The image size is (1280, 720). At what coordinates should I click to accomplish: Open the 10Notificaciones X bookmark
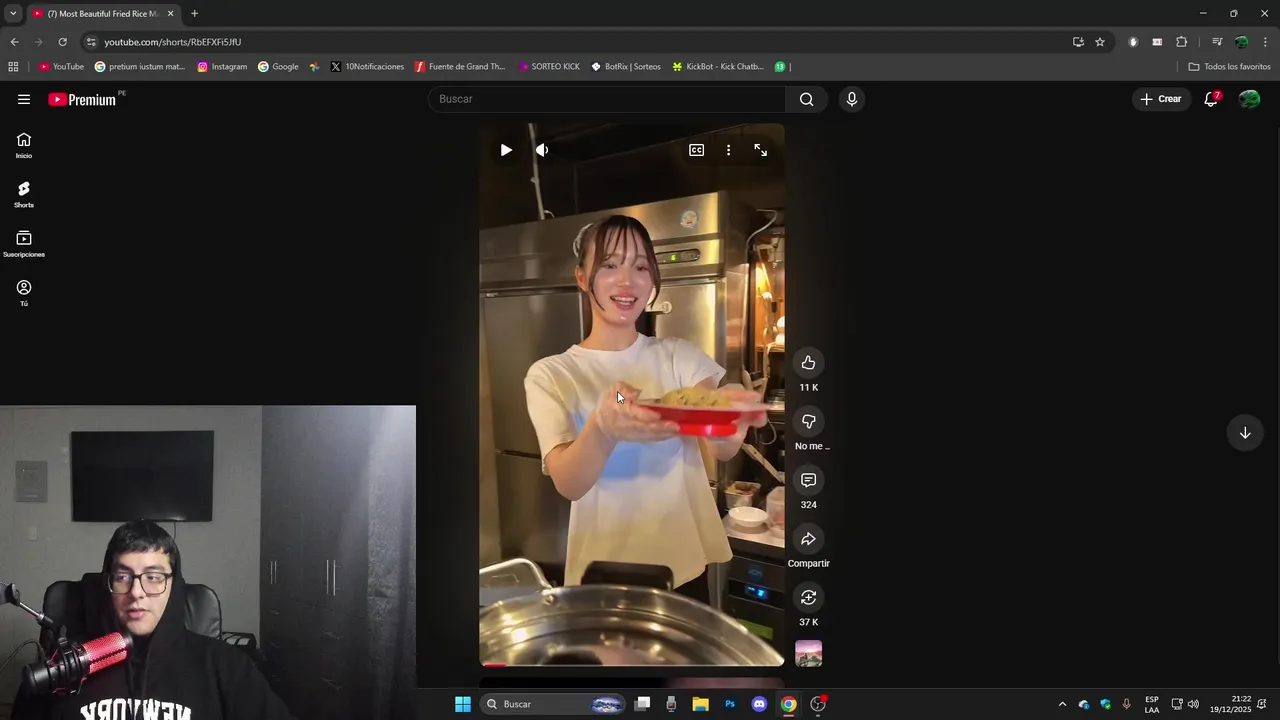click(367, 67)
